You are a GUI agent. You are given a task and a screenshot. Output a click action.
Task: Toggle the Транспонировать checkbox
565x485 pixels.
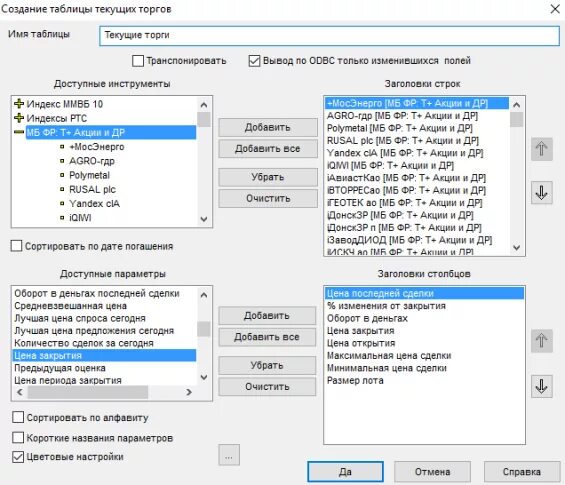(x=138, y=61)
